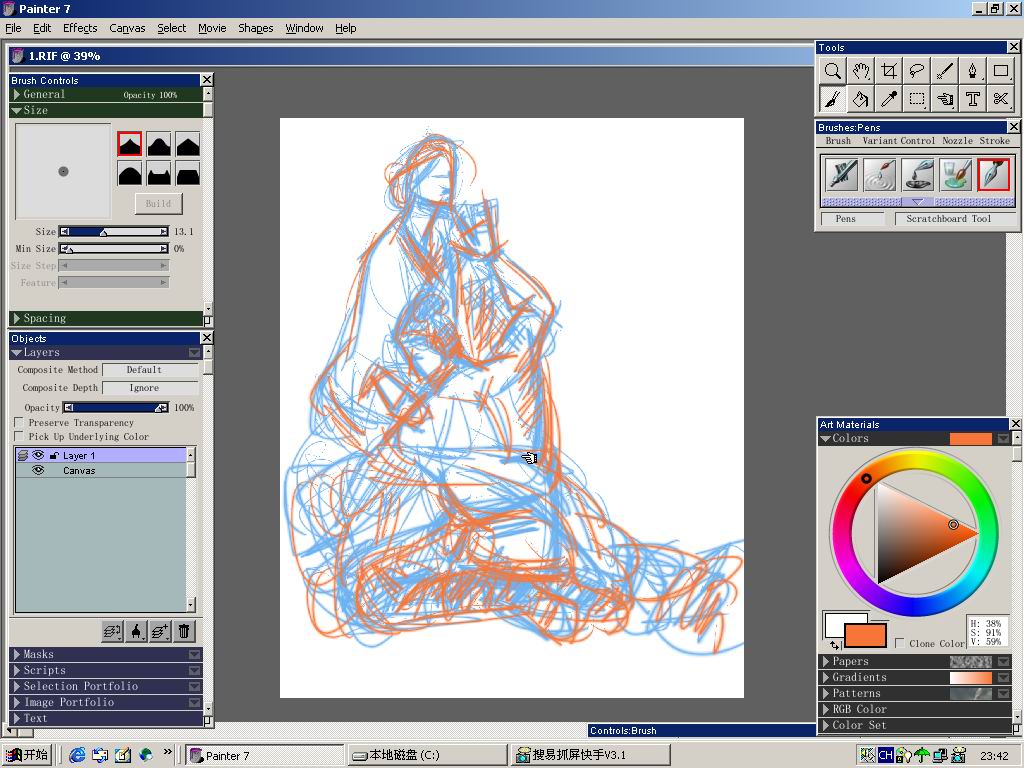
Task: Select the Dropper tool
Action: click(888, 99)
